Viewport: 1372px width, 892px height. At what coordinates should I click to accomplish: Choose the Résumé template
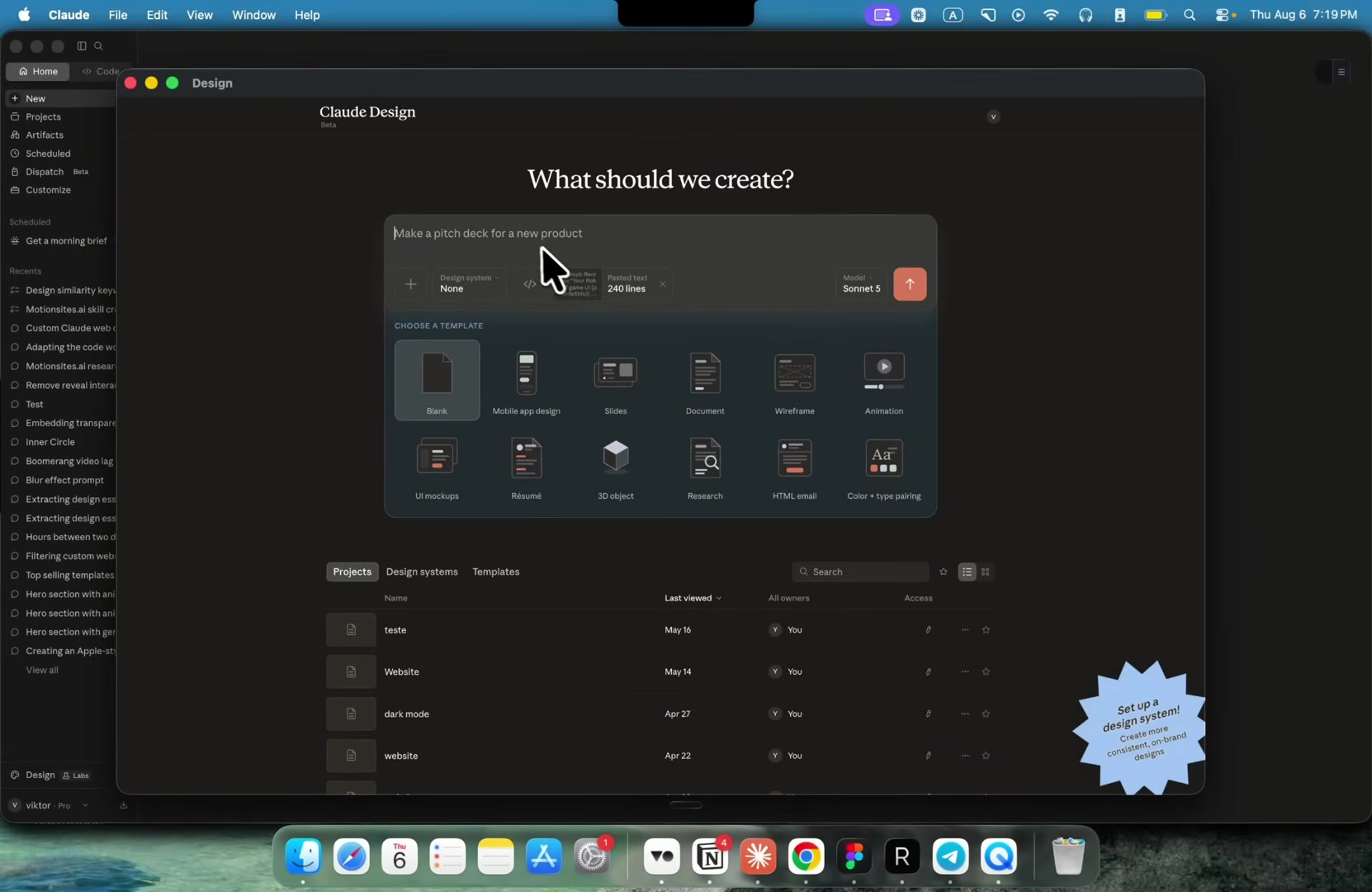click(526, 467)
